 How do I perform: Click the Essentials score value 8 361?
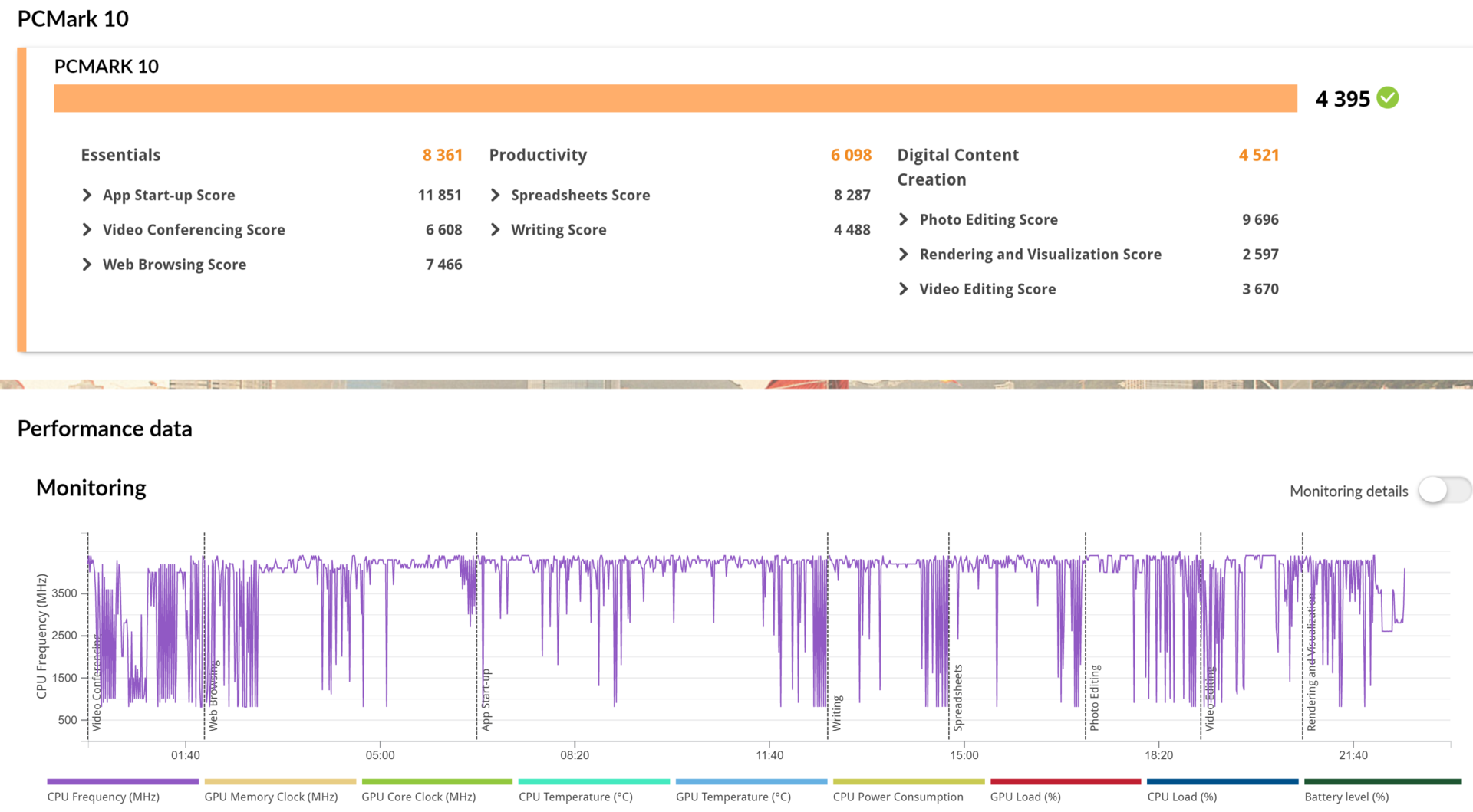443,155
